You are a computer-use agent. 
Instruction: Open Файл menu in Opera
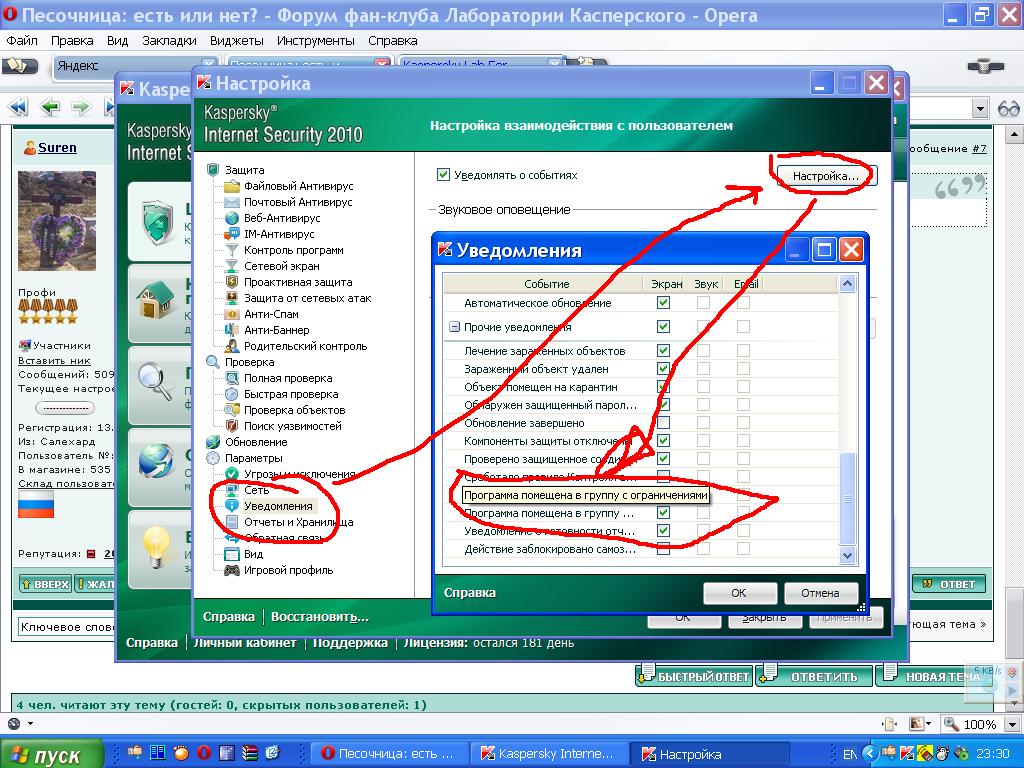click(22, 40)
